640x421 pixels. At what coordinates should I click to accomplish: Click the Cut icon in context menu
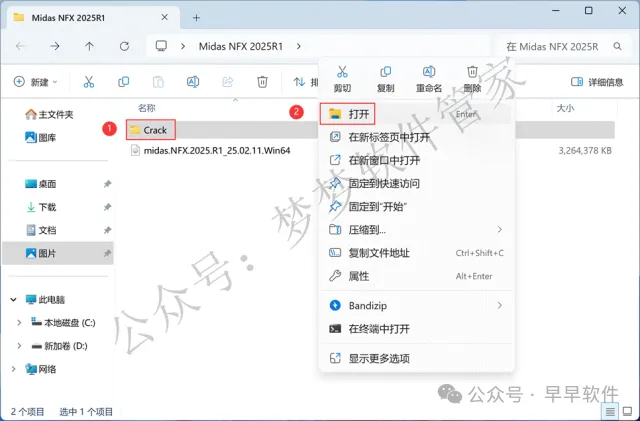pyautogui.click(x=342, y=72)
